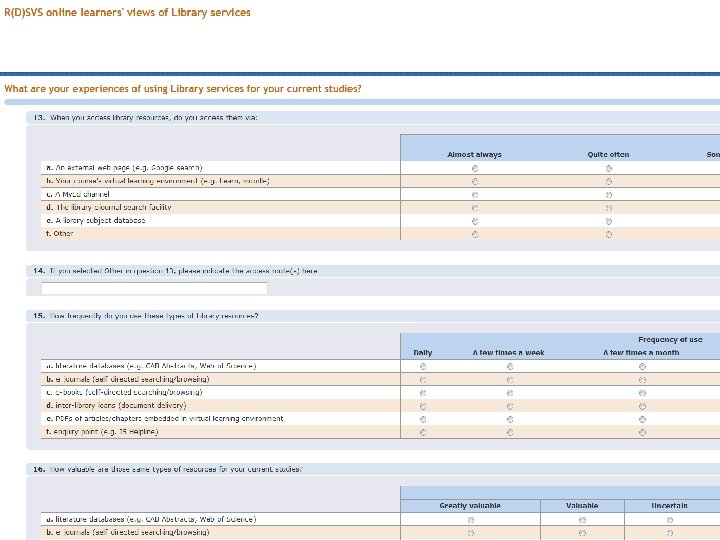This screenshot has width=720, height=540.
Task: Select Daily for literature databases in question 15
Action: (x=423, y=366)
